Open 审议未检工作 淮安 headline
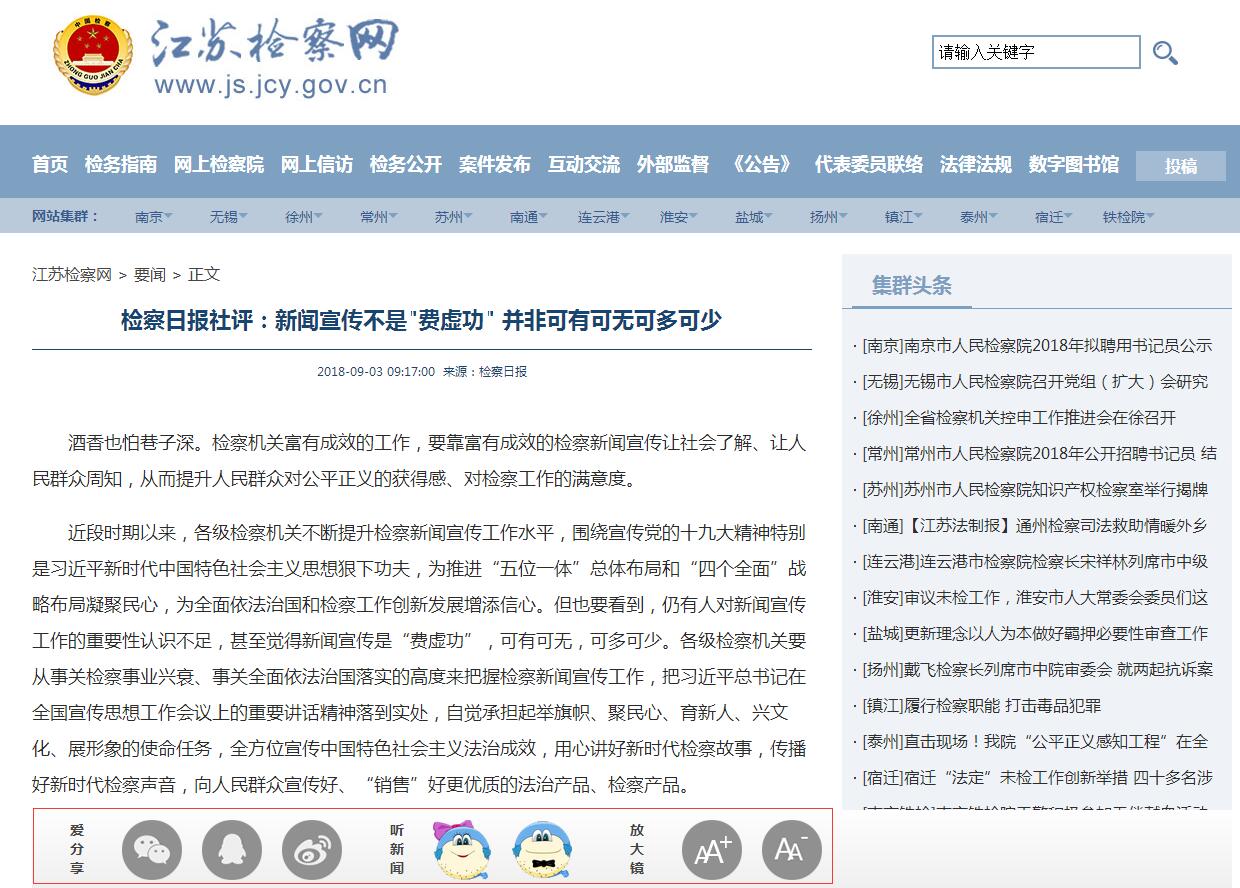Image resolution: width=1240 pixels, height=888 pixels. [1035, 597]
